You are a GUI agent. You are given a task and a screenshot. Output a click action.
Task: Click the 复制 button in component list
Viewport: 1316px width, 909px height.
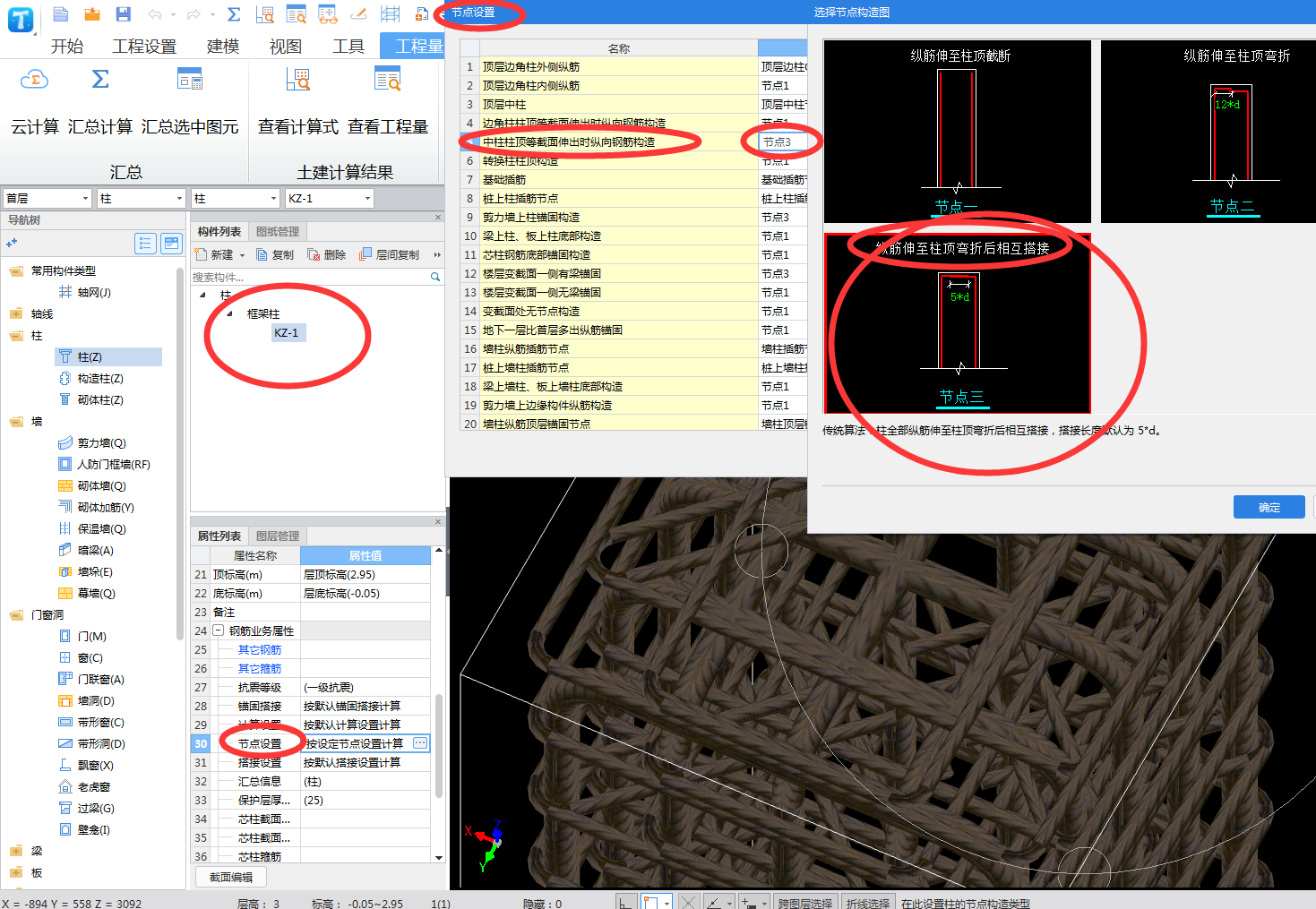[x=275, y=255]
